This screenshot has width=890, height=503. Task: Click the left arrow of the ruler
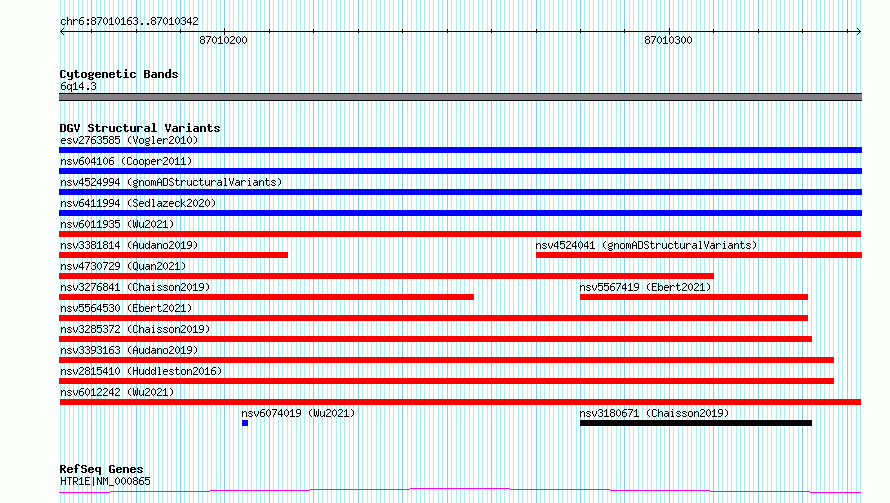coord(62,31)
